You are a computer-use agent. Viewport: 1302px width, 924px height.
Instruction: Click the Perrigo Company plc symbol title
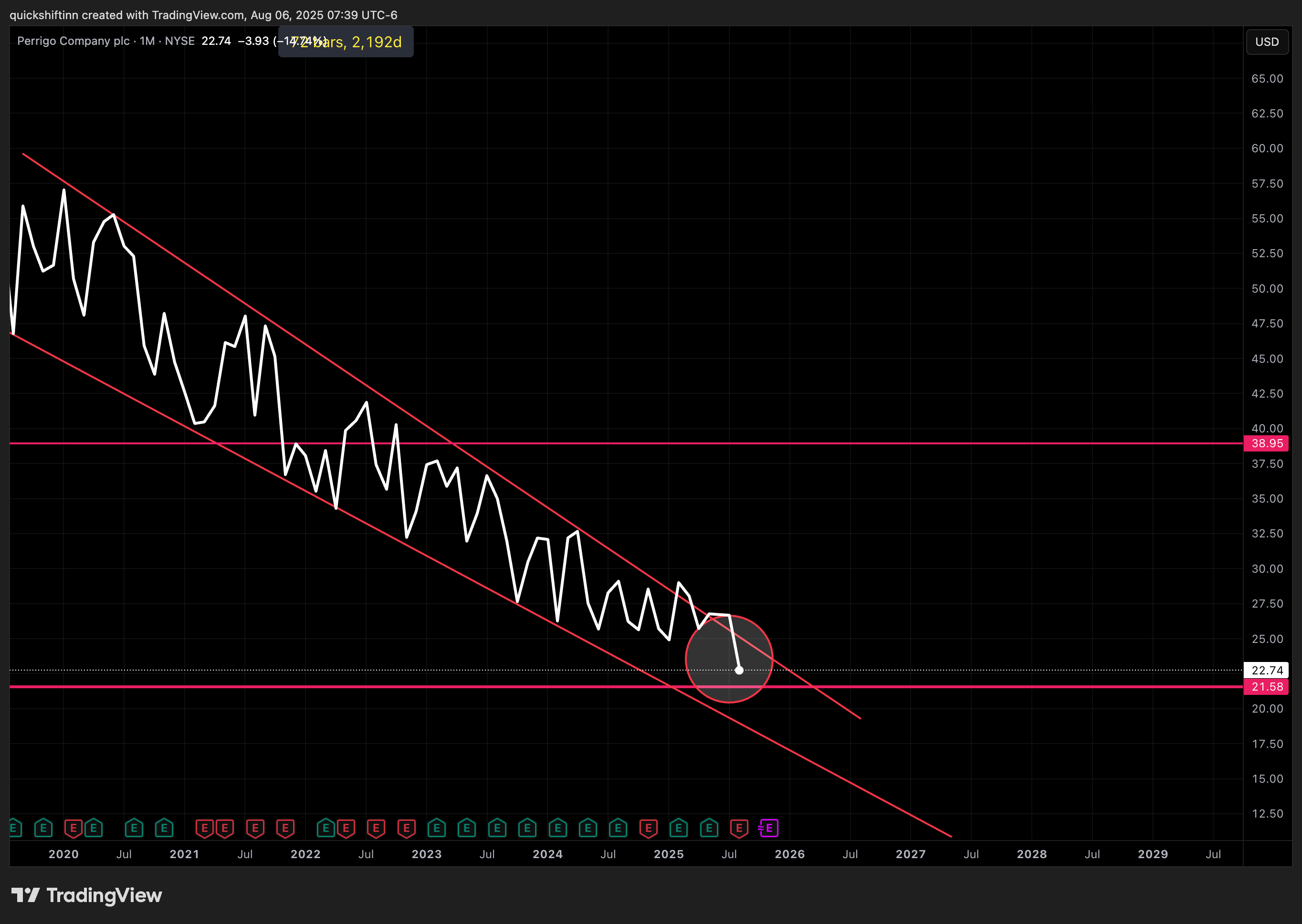(73, 41)
